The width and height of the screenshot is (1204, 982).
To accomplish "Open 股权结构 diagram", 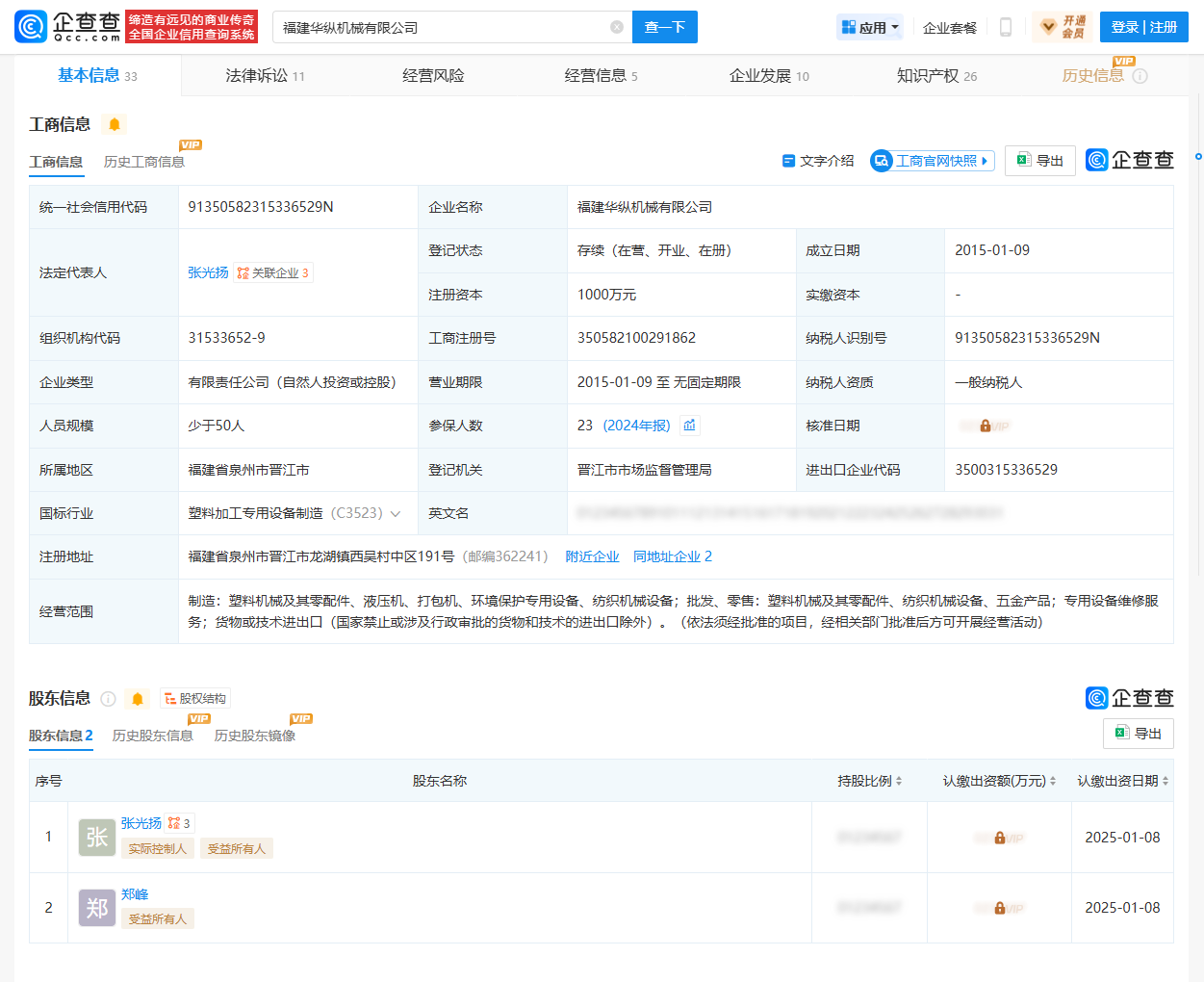I will pyautogui.click(x=196, y=699).
